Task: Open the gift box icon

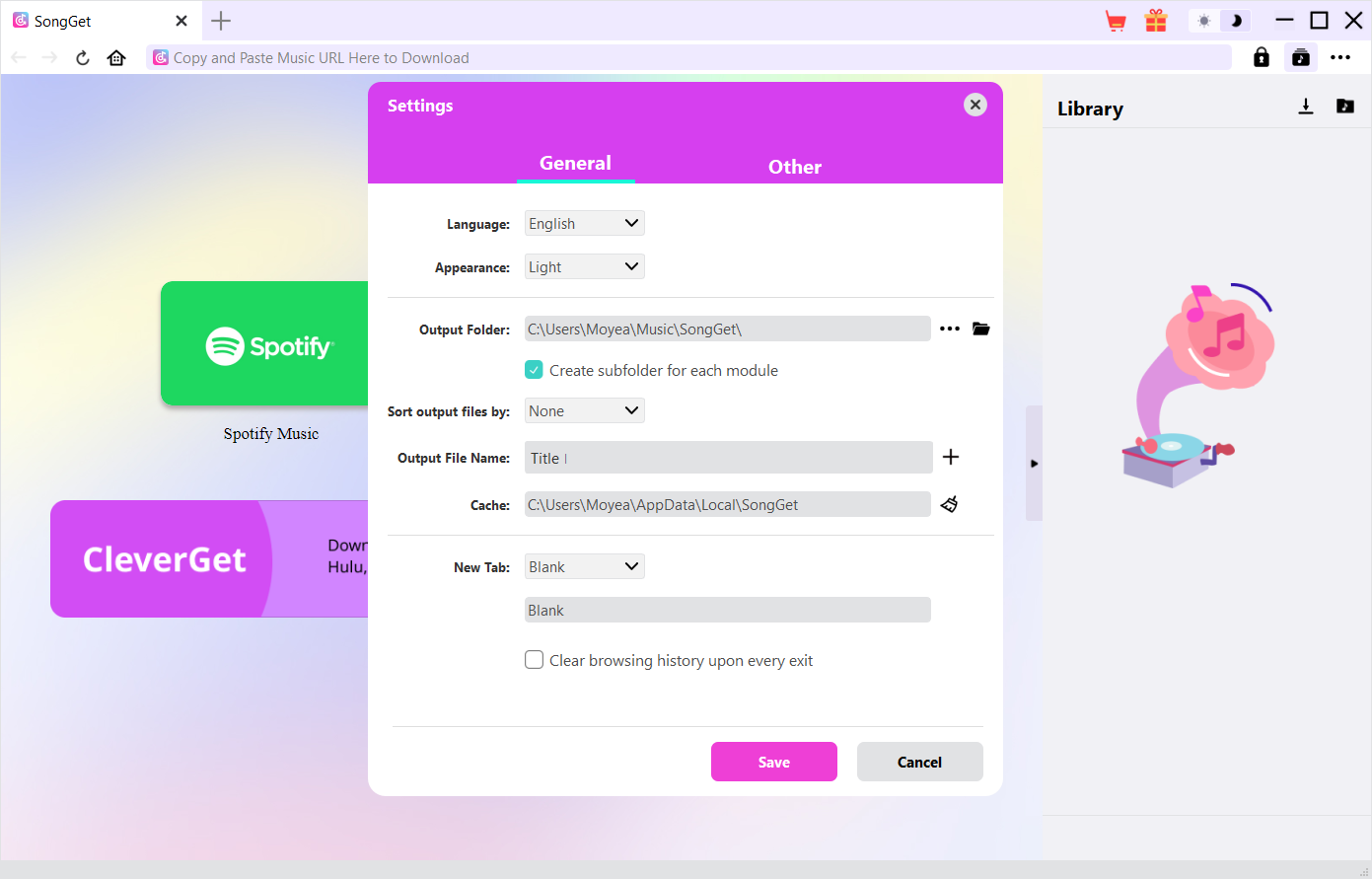Action: 1156,21
